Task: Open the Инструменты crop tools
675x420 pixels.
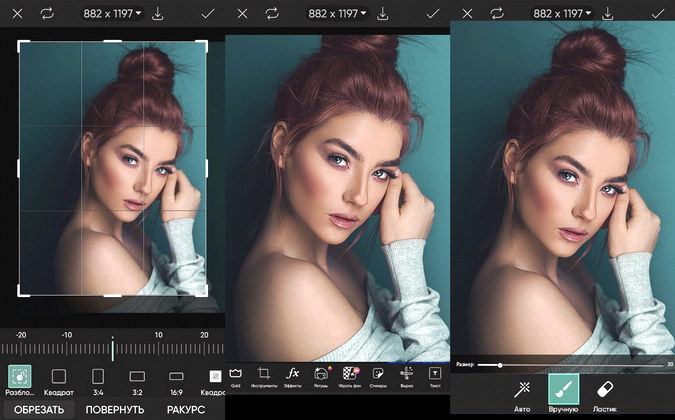Action: pos(263,377)
